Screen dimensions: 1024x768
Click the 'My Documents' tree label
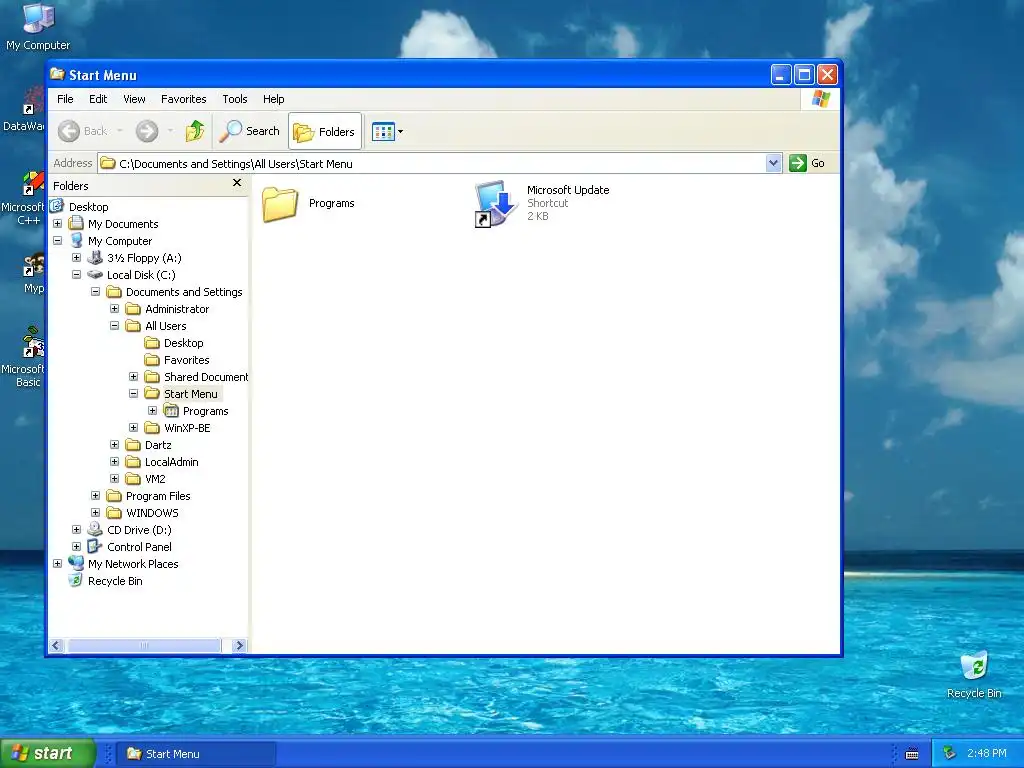coord(123,224)
